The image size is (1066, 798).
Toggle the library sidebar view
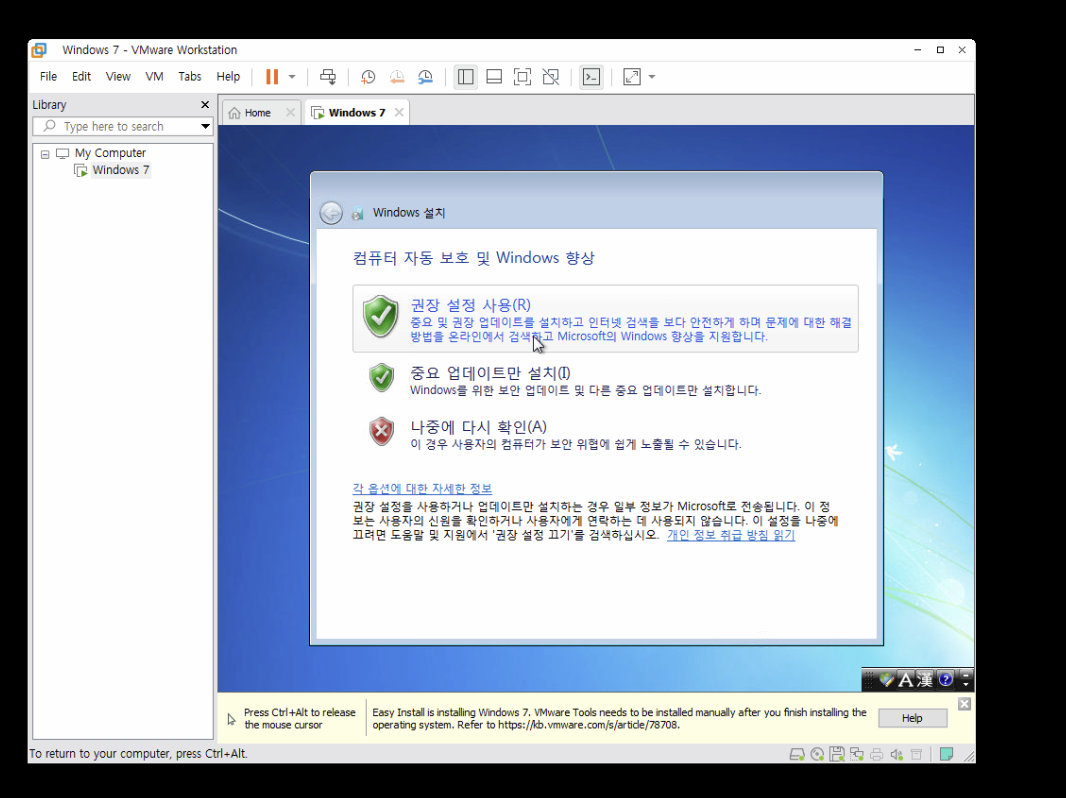(x=466, y=77)
